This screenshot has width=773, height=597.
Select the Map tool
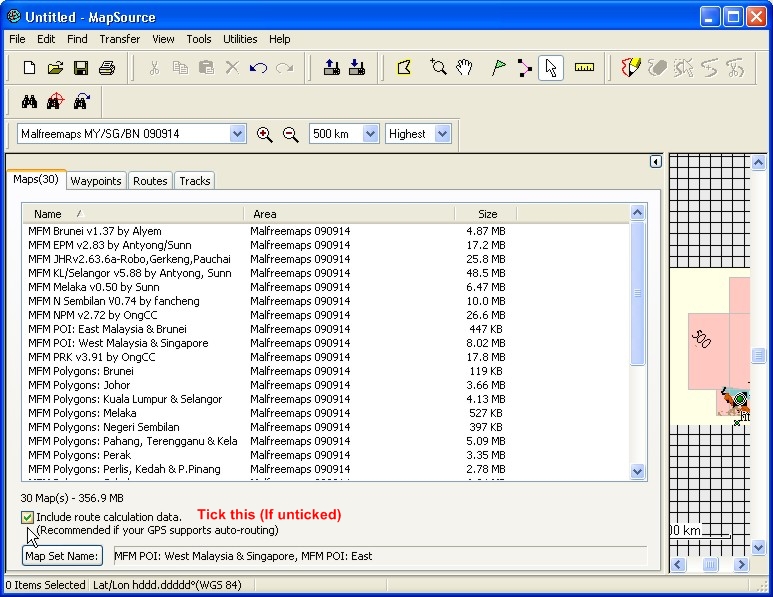point(404,68)
